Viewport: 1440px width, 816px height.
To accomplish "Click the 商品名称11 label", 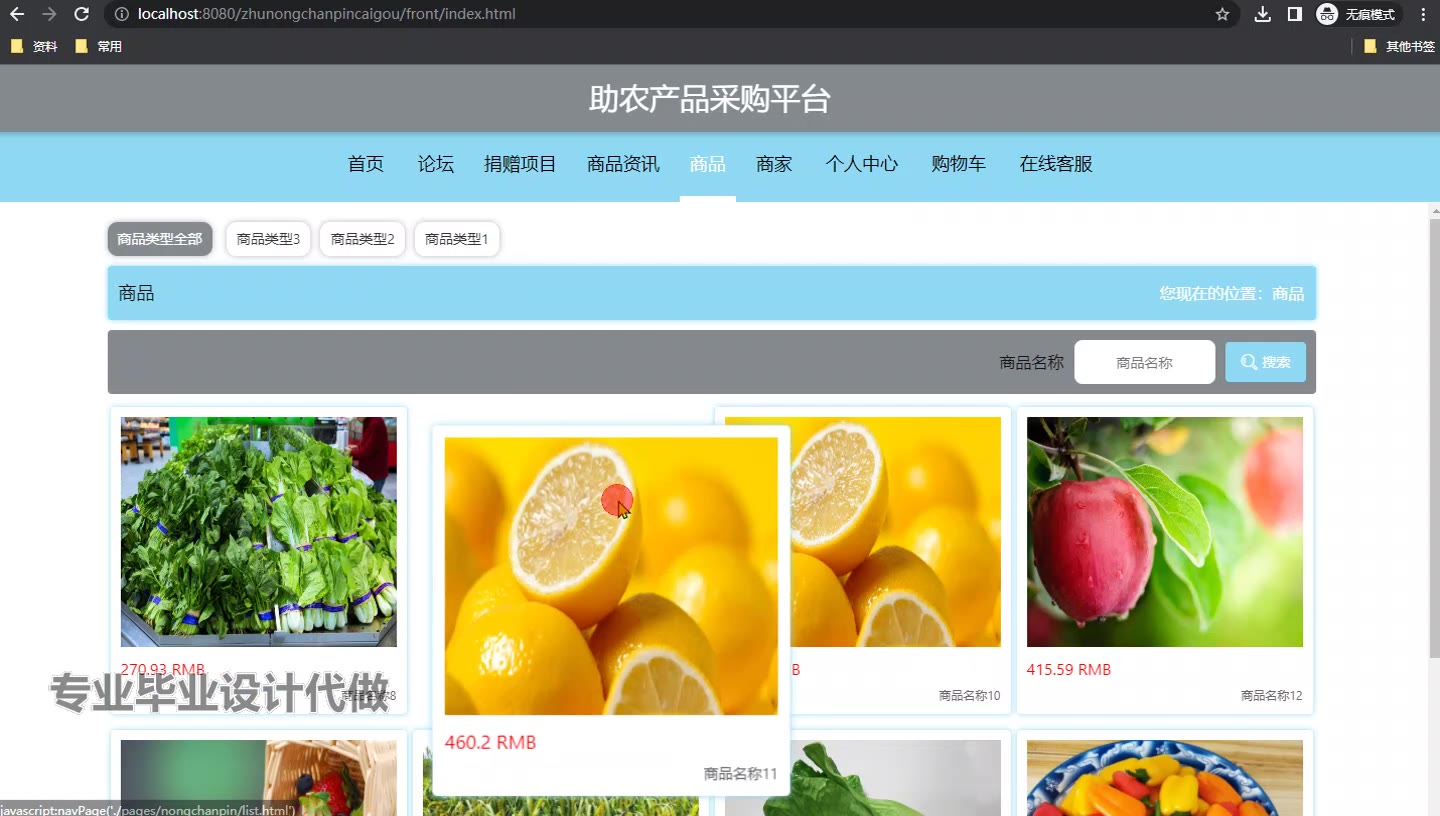I will [740, 773].
